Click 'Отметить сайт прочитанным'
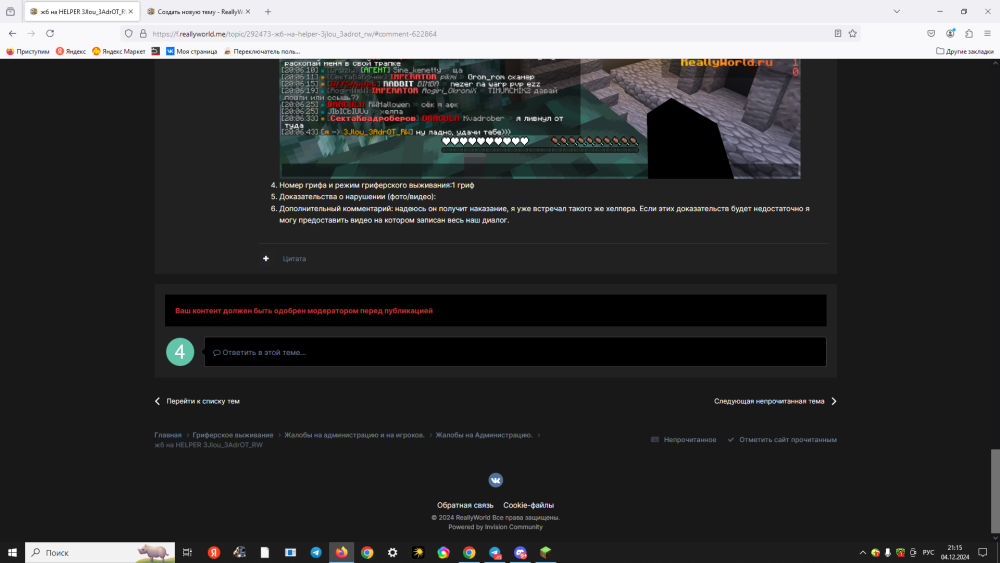This screenshot has width=1000, height=563. (782, 440)
